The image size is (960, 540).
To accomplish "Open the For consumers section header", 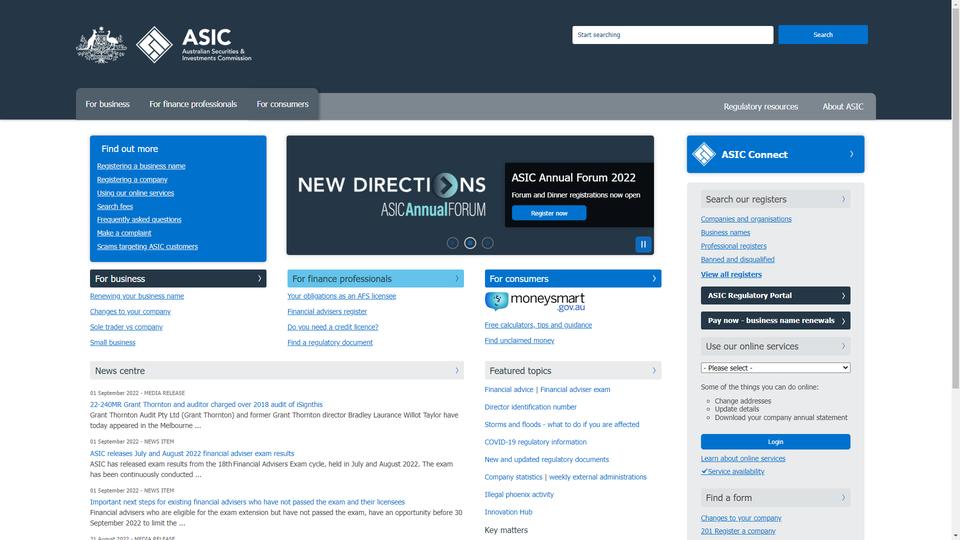I will 572,279.
